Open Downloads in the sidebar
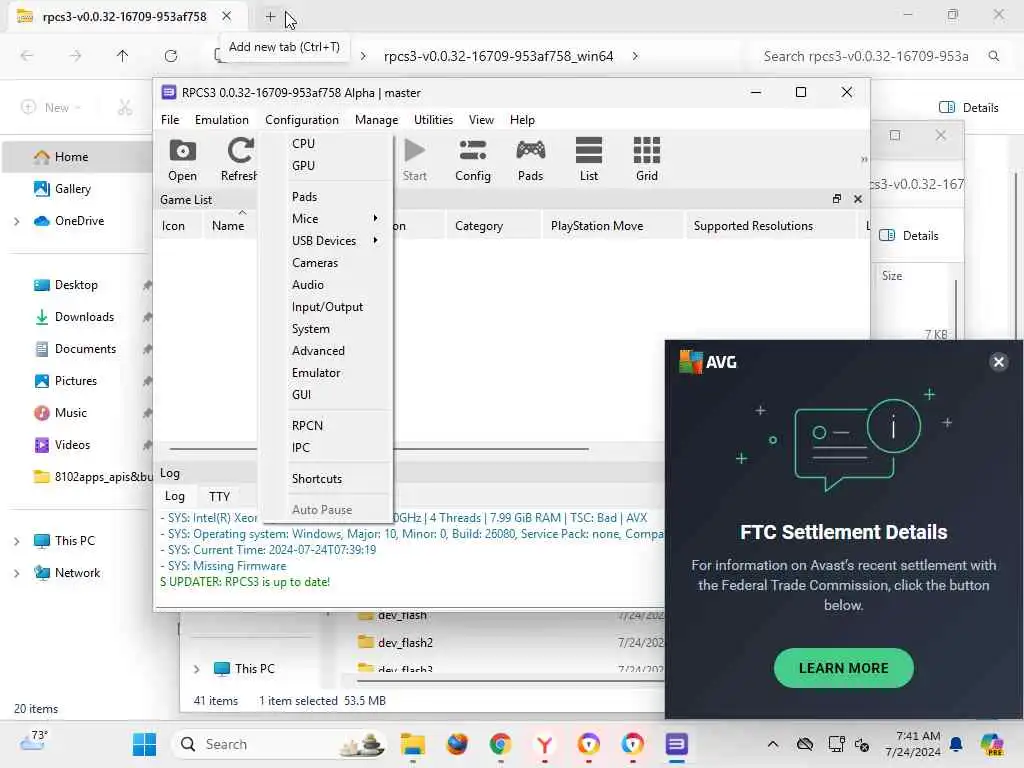This screenshot has width=1024, height=768. pos(84,317)
